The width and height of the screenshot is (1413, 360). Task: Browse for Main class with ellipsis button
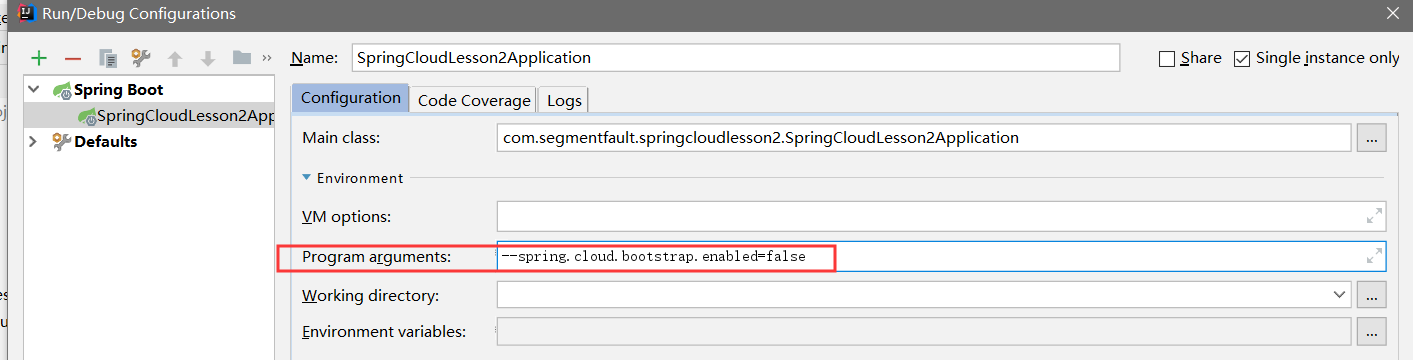pos(1371,138)
